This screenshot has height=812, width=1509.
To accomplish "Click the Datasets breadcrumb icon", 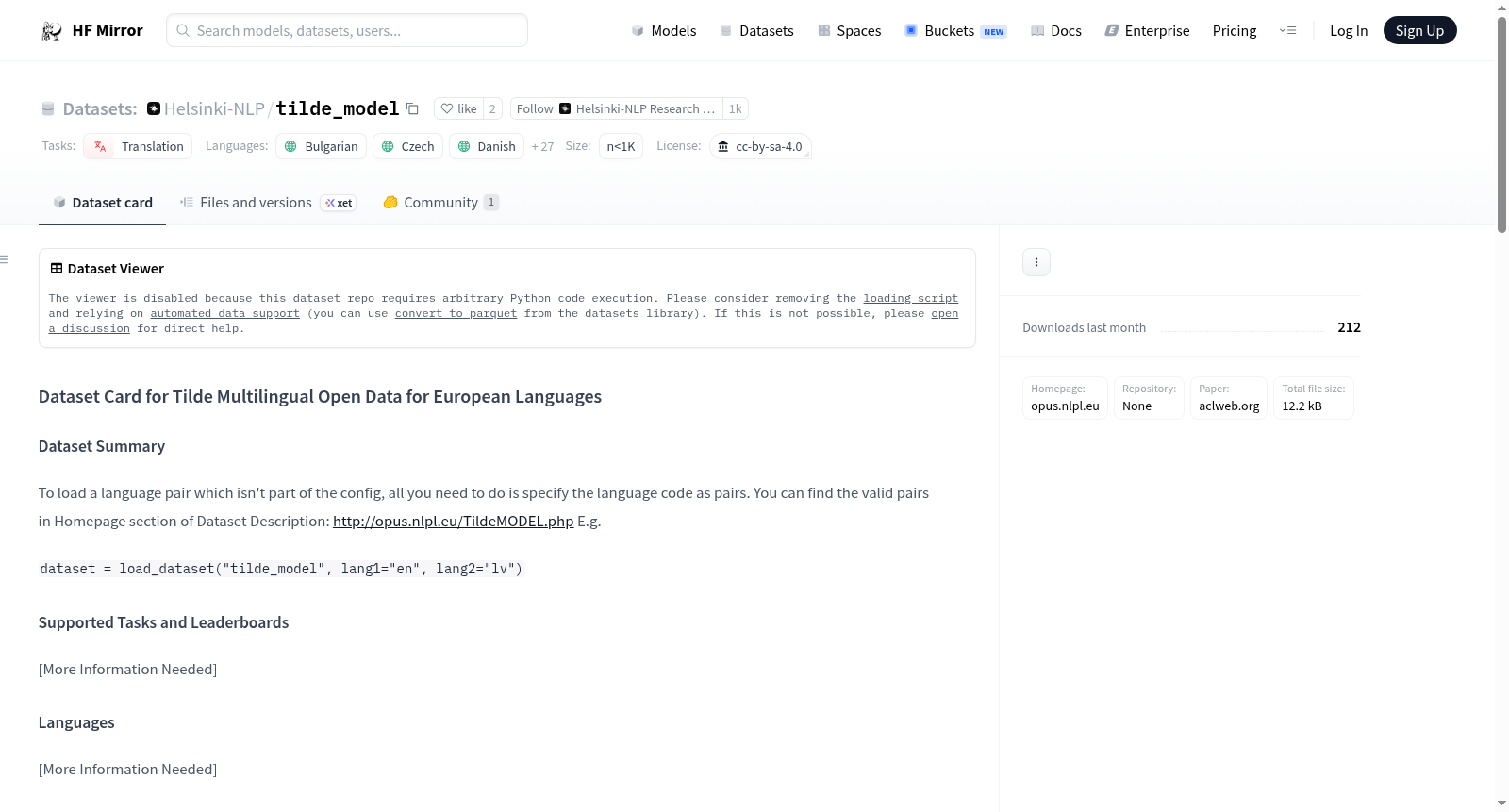I will click(x=48, y=109).
